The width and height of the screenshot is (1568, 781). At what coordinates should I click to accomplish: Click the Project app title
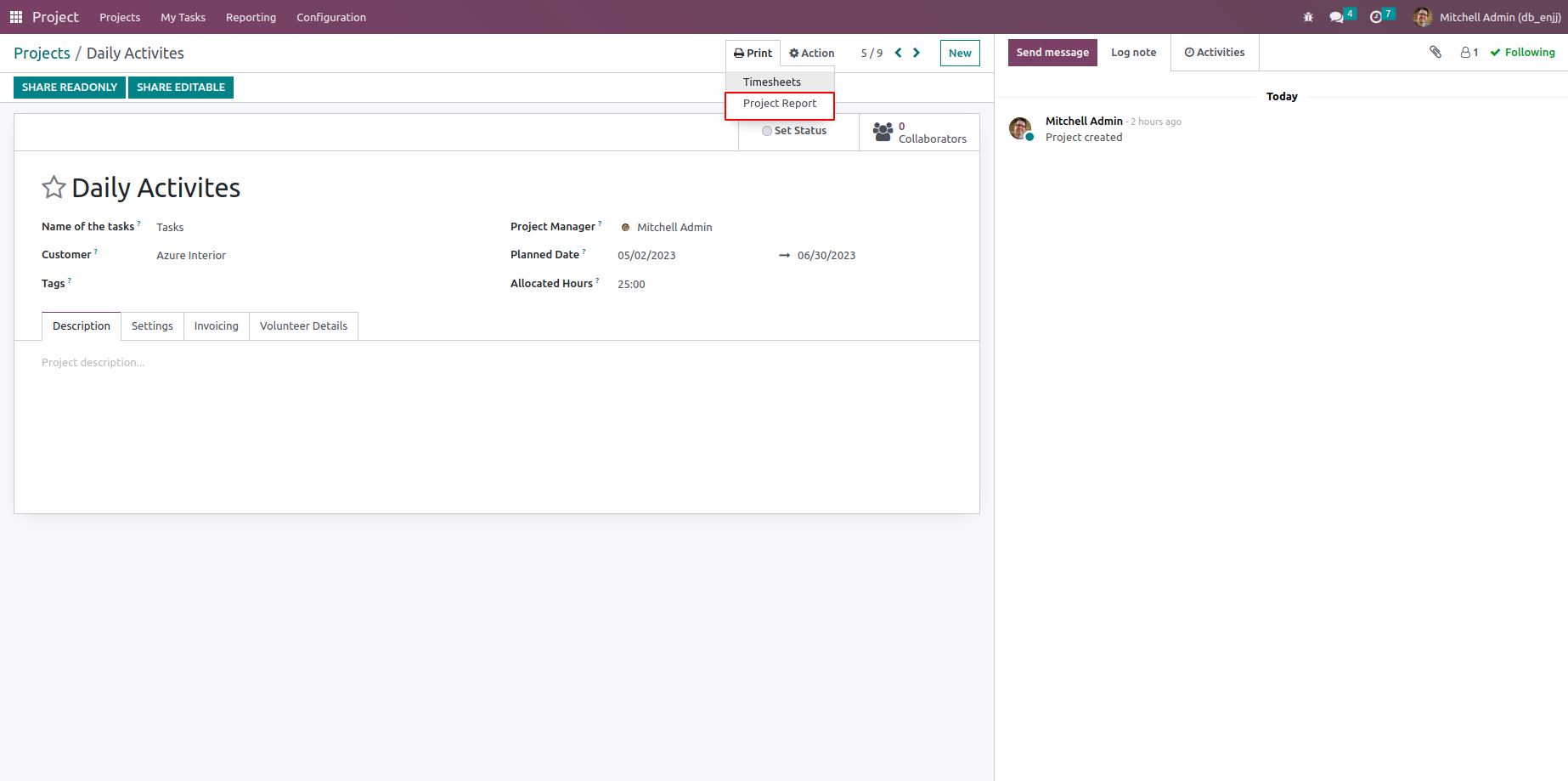click(x=55, y=17)
